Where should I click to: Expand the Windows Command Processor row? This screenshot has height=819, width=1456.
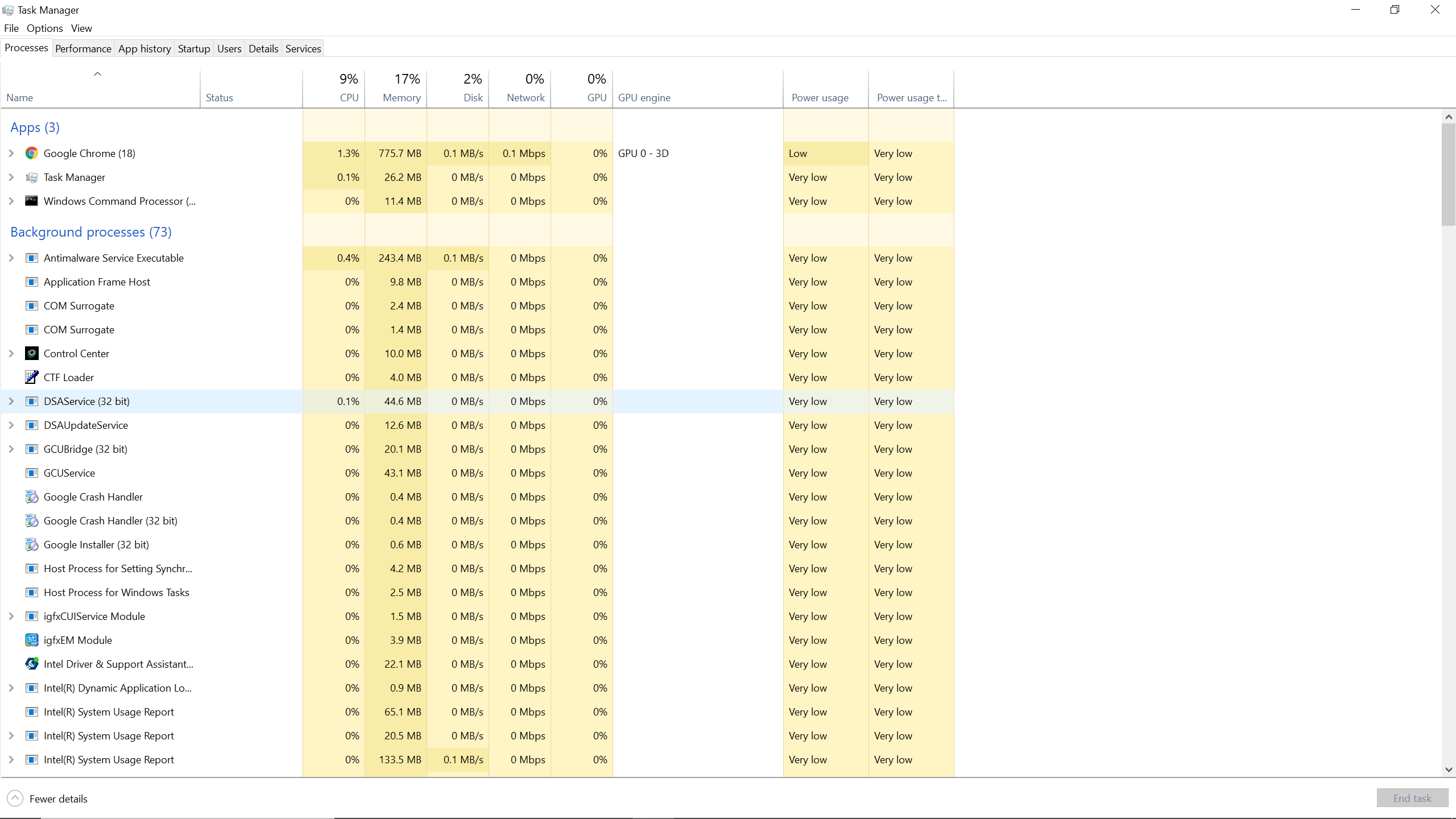click(x=11, y=201)
